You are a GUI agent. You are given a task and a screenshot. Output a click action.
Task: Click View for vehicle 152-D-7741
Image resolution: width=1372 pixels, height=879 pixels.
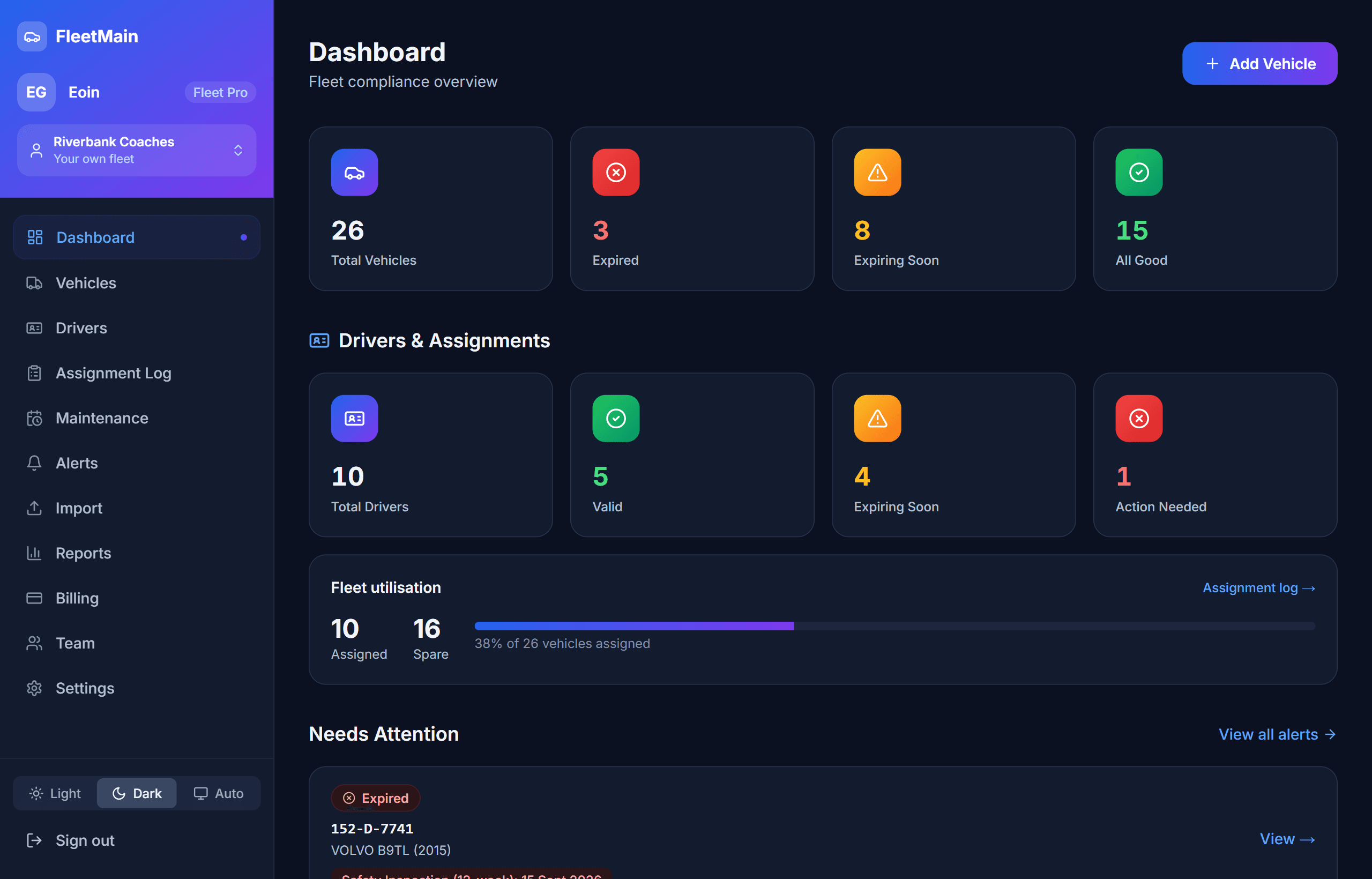click(1287, 838)
